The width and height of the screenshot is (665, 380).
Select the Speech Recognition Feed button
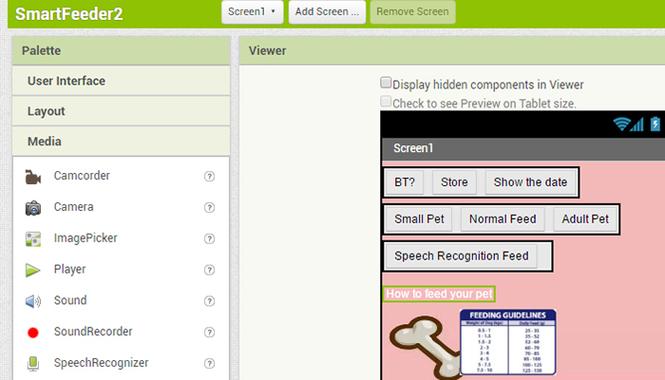(x=461, y=256)
